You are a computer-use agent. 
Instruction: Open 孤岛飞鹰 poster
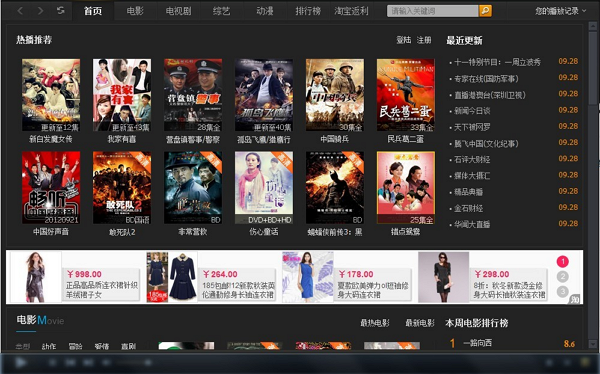click(264, 95)
